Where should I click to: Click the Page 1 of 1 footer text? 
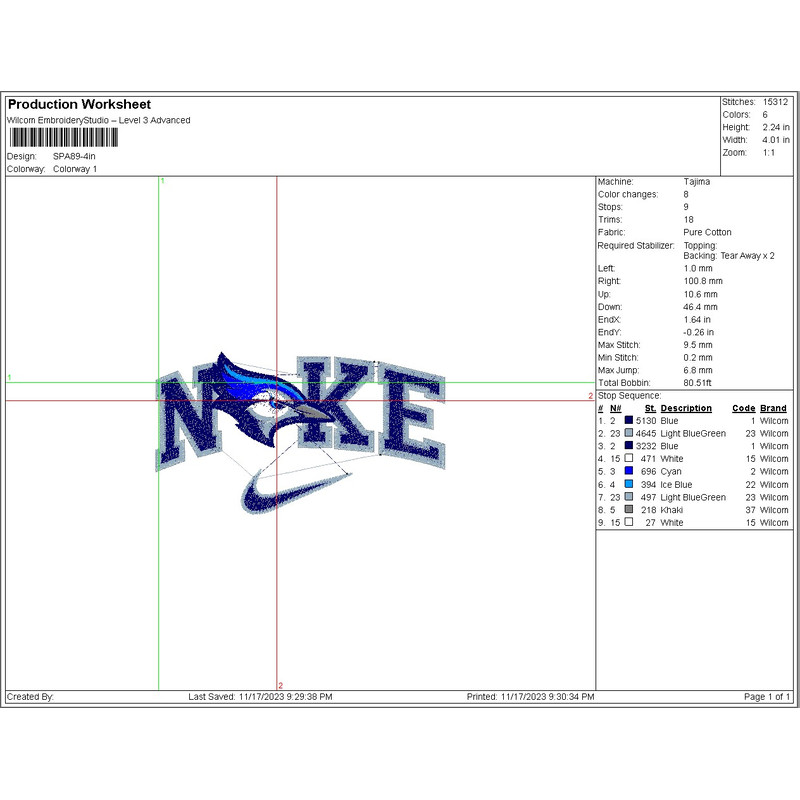pos(767,696)
